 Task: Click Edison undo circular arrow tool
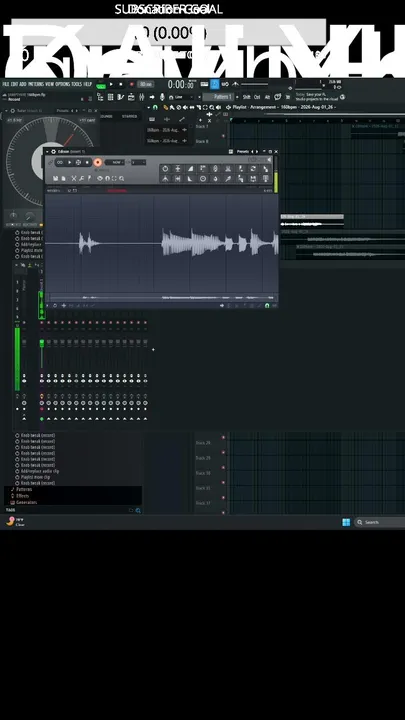(x=165, y=169)
